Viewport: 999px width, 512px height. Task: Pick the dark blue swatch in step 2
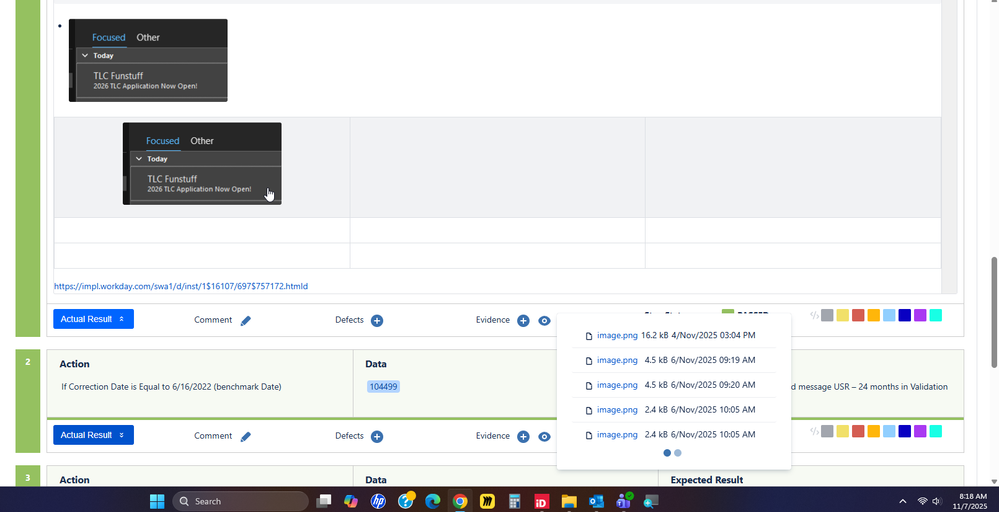click(905, 431)
